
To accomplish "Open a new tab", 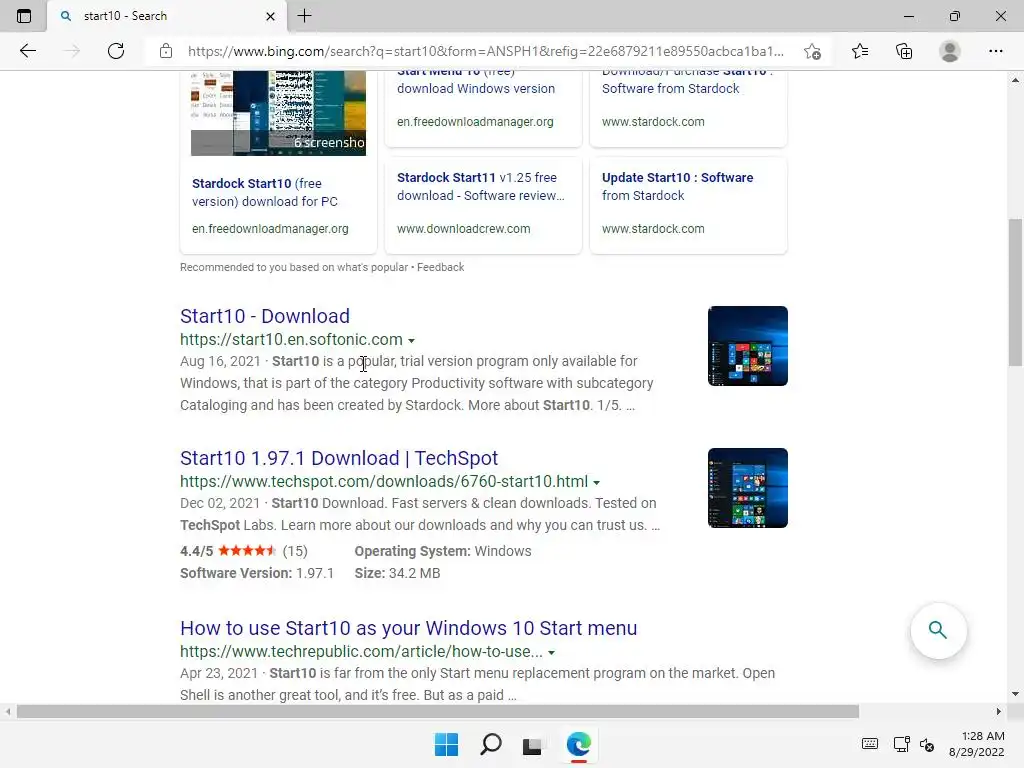I will click(304, 16).
